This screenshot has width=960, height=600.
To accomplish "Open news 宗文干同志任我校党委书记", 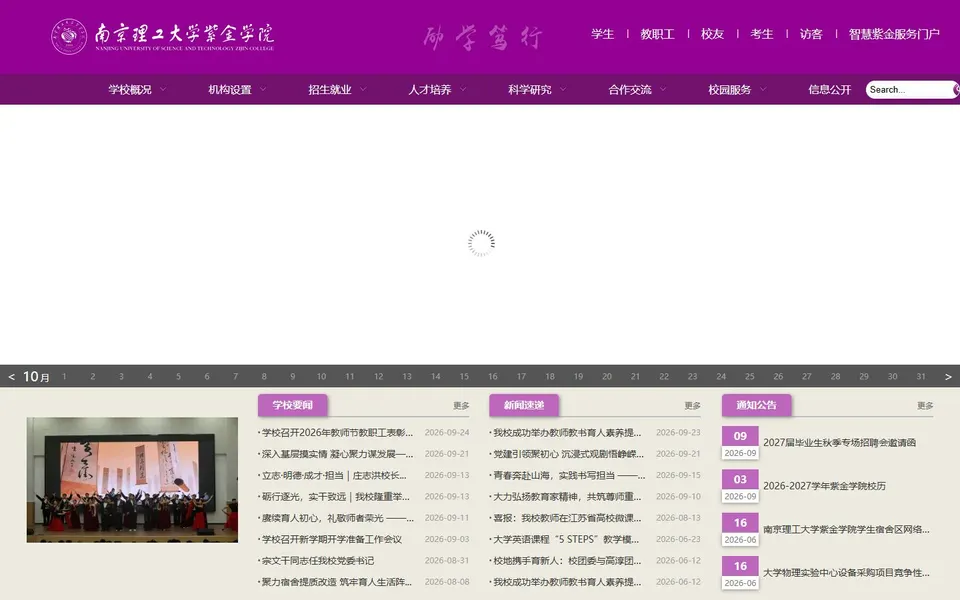I will point(318,561).
